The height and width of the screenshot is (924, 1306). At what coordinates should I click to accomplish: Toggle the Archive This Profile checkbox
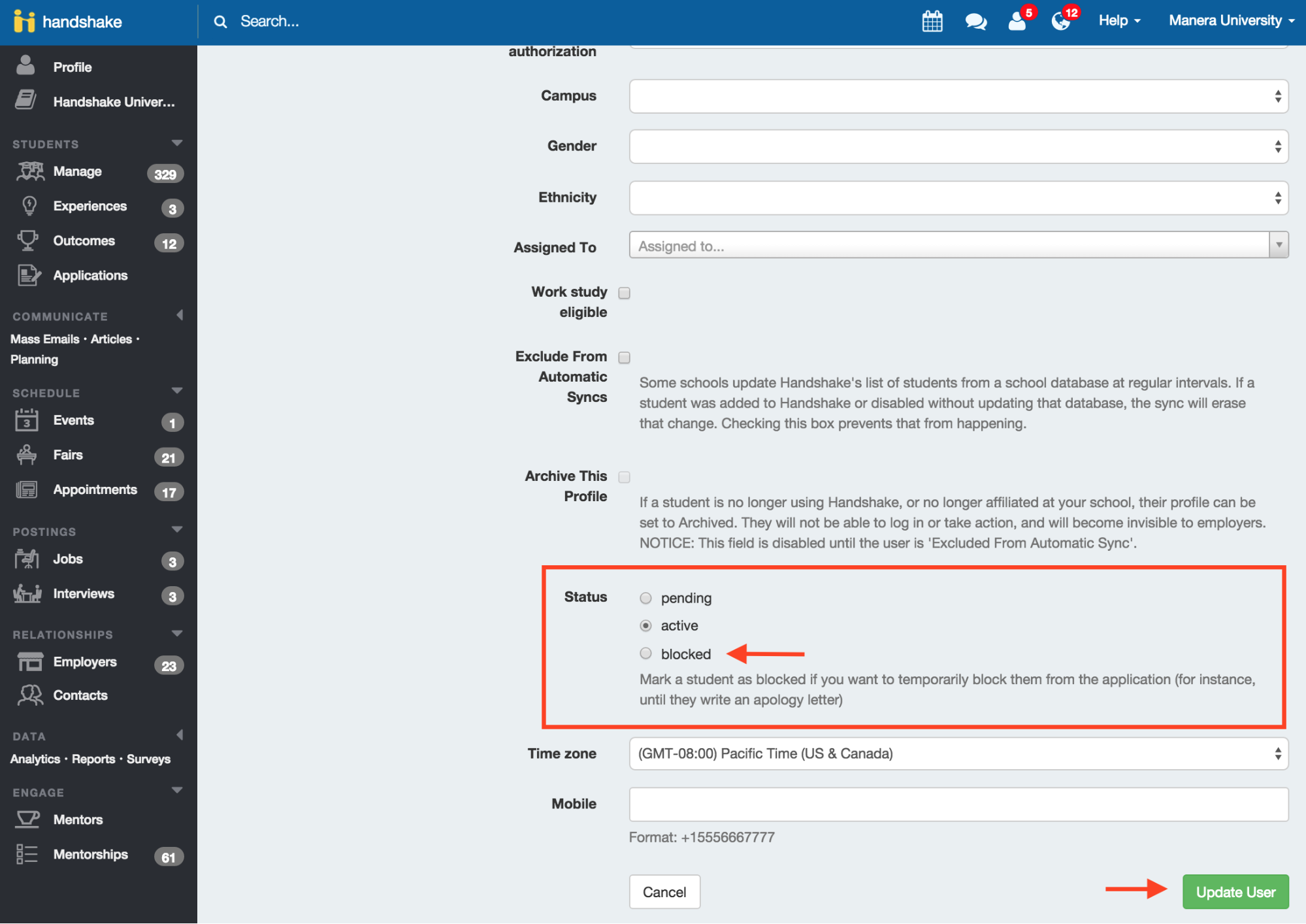pyautogui.click(x=625, y=477)
